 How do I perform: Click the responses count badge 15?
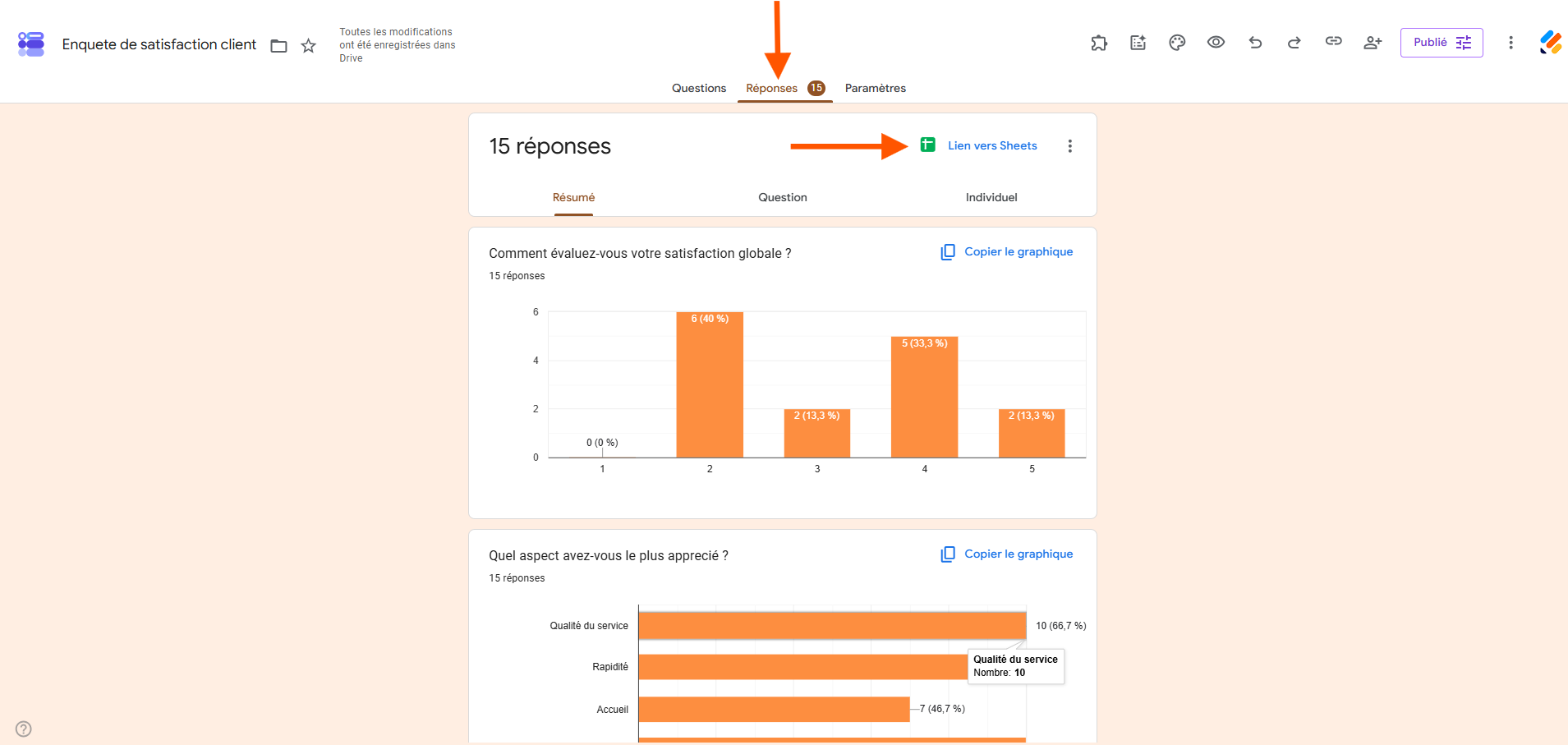816,88
